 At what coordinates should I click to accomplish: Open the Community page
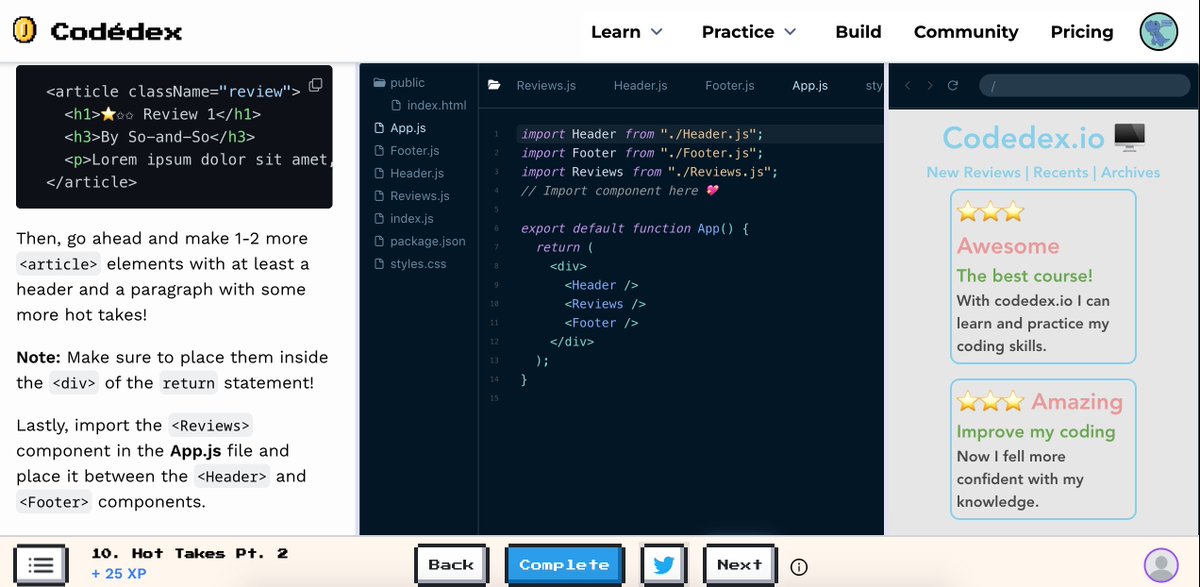point(966,32)
